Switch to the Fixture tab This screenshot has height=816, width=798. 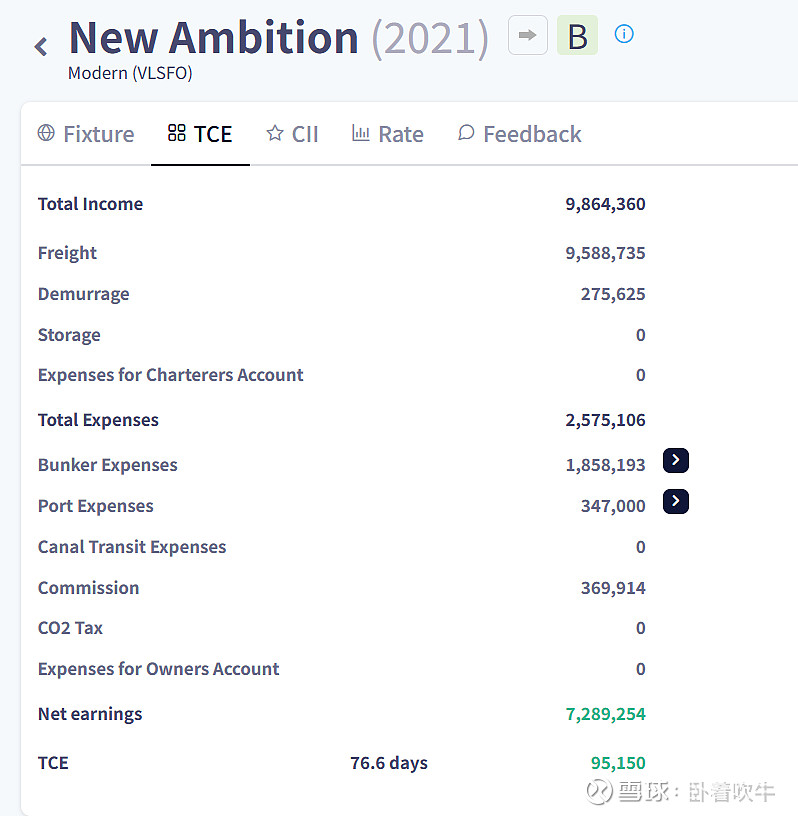[98, 134]
